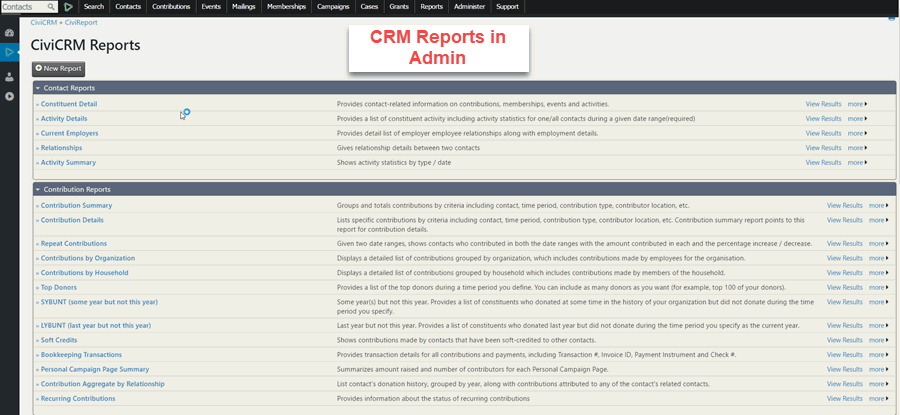
Task: Open the Cases menu
Action: 369,7
